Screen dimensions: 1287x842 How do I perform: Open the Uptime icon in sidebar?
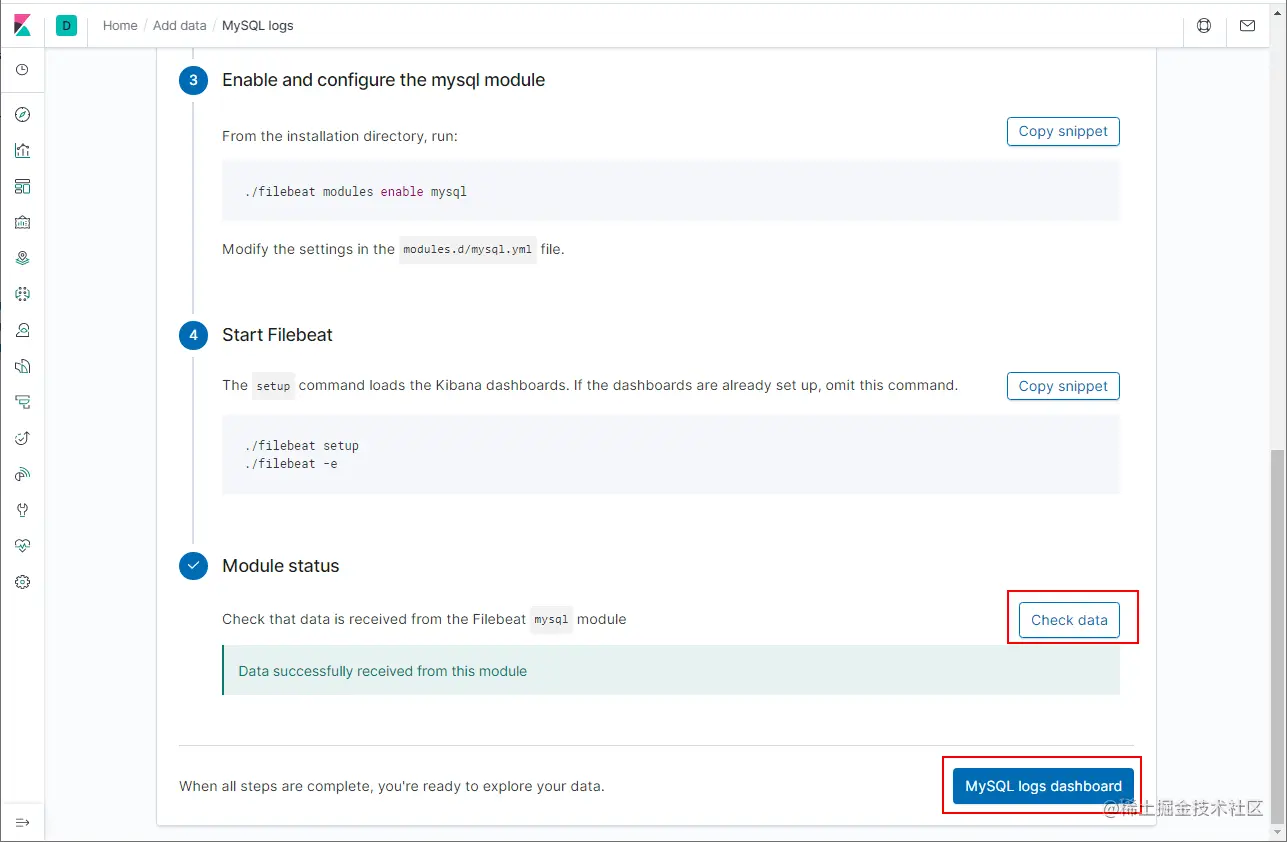[x=23, y=438]
